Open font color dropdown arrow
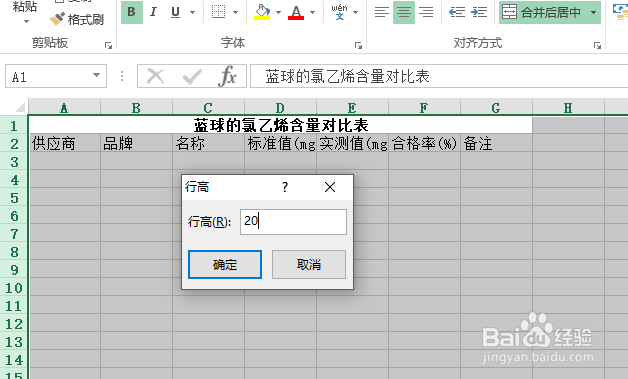The height and width of the screenshot is (379, 628). pos(312,12)
